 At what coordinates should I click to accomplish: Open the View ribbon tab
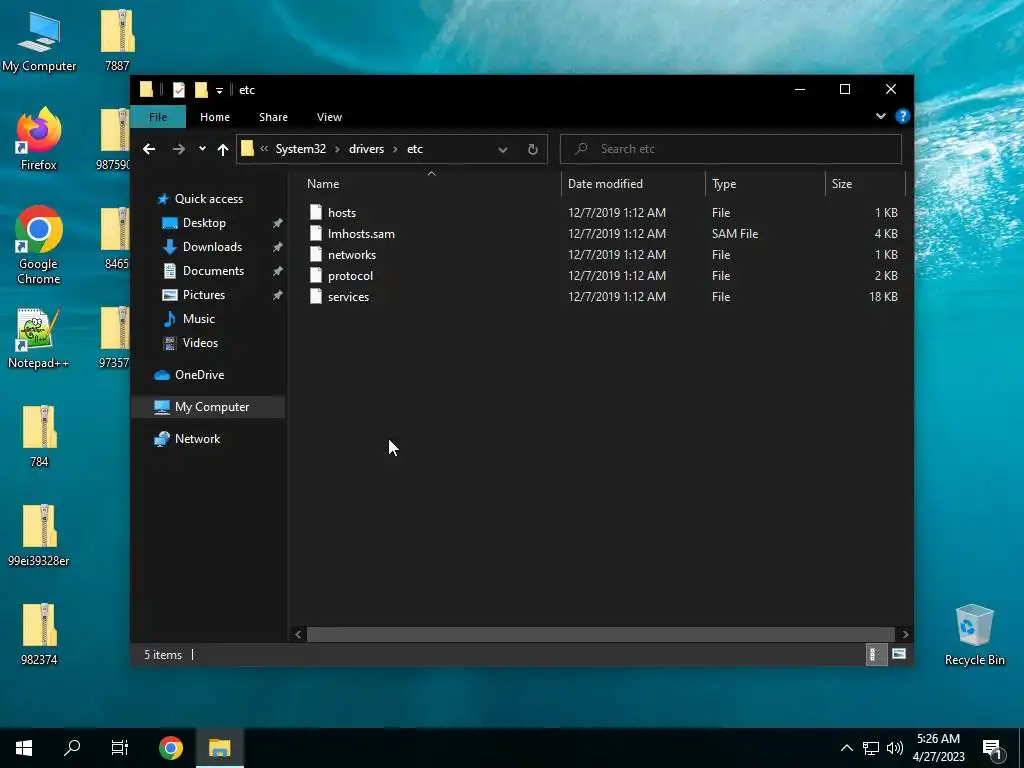click(x=329, y=117)
